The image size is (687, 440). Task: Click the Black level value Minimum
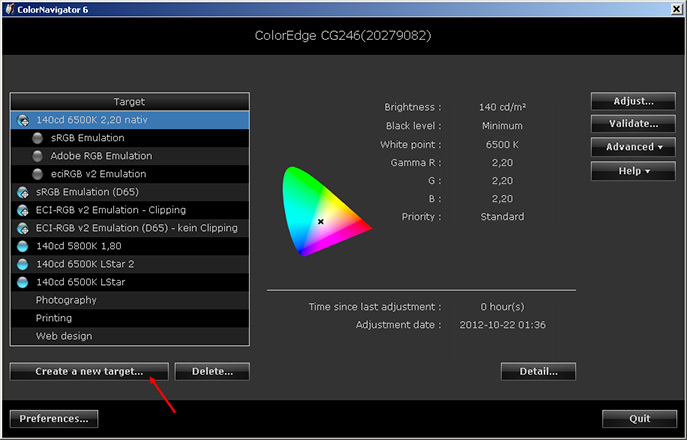(x=502, y=126)
